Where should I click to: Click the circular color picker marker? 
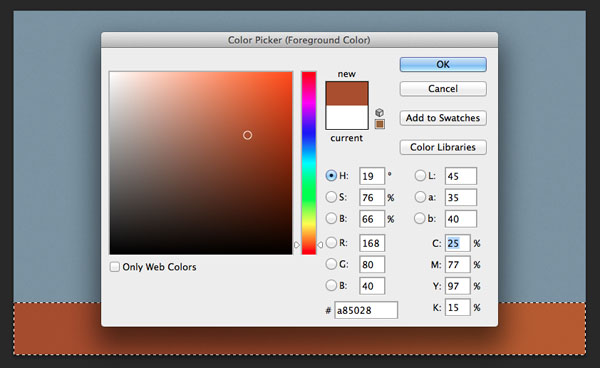(248, 135)
